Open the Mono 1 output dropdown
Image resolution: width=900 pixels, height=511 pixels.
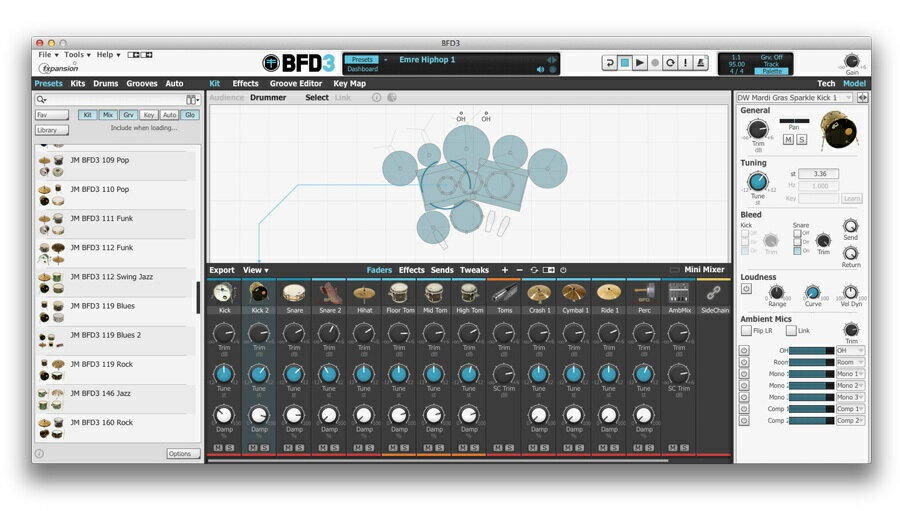click(849, 374)
